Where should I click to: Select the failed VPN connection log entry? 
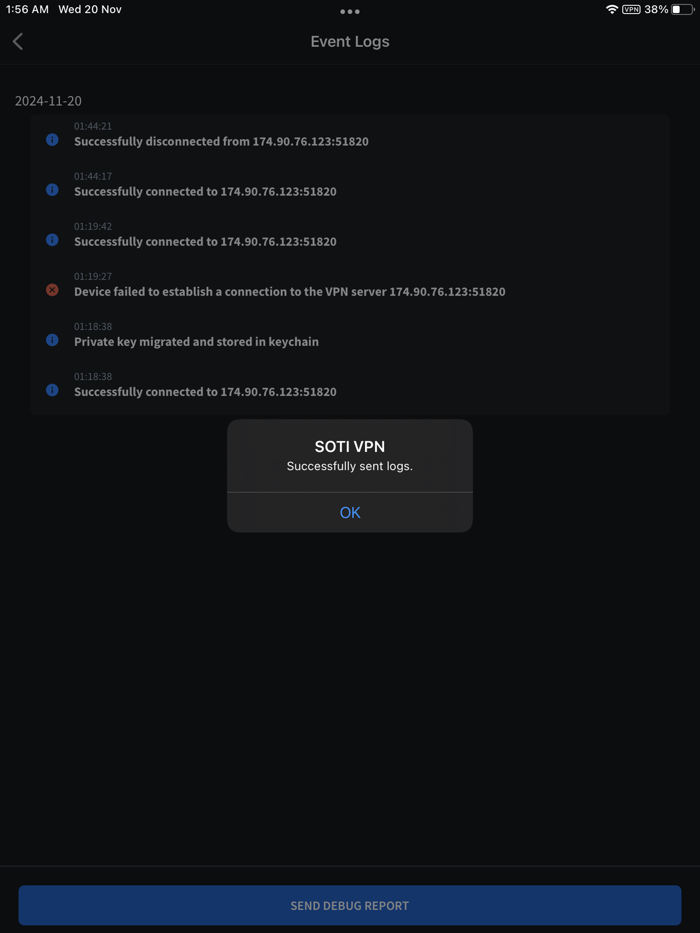point(289,291)
